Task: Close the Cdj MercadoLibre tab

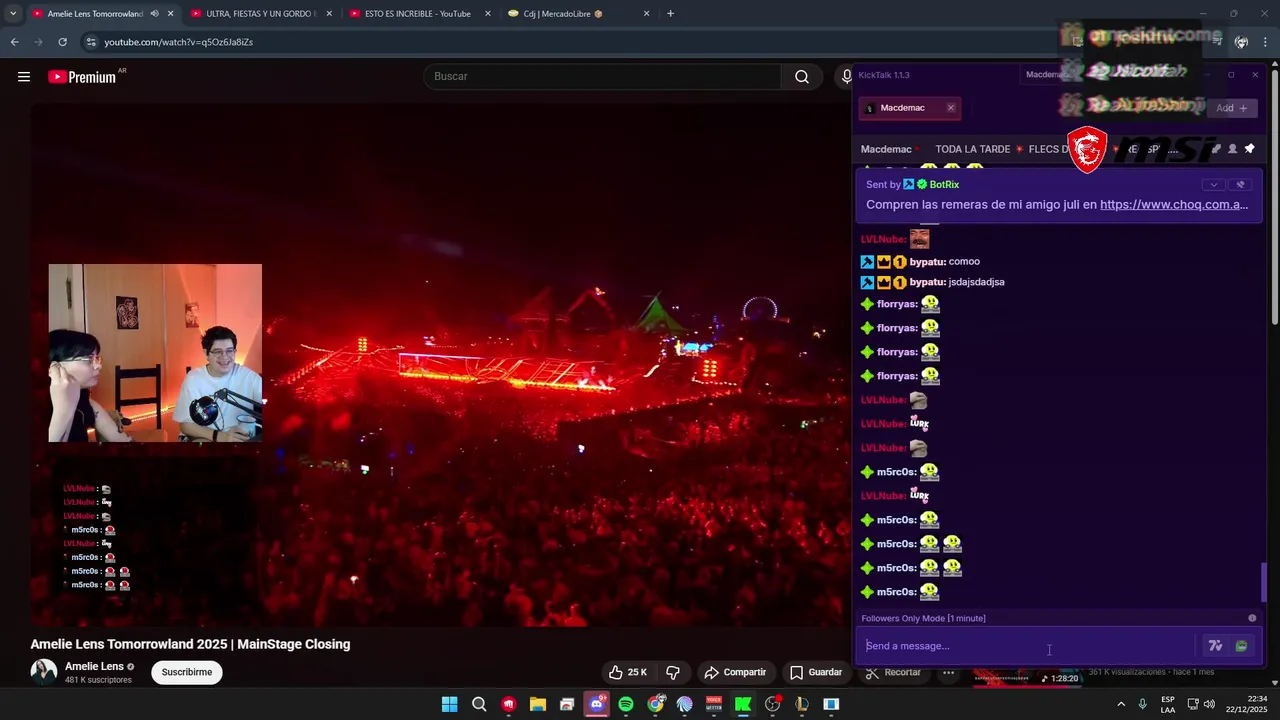Action: [x=646, y=14]
